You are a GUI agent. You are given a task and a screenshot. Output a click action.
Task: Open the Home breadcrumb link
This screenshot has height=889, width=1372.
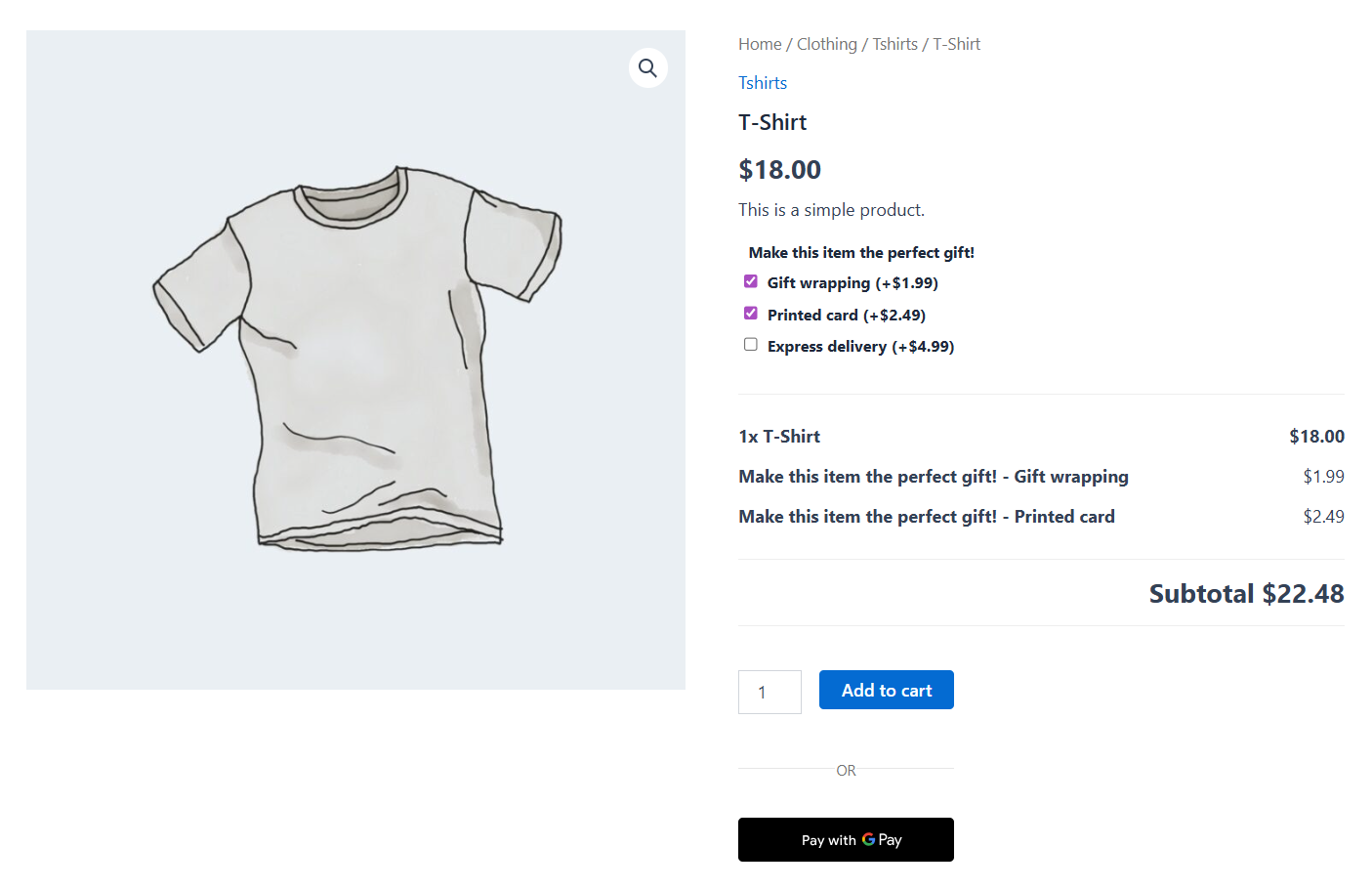point(760,43)
